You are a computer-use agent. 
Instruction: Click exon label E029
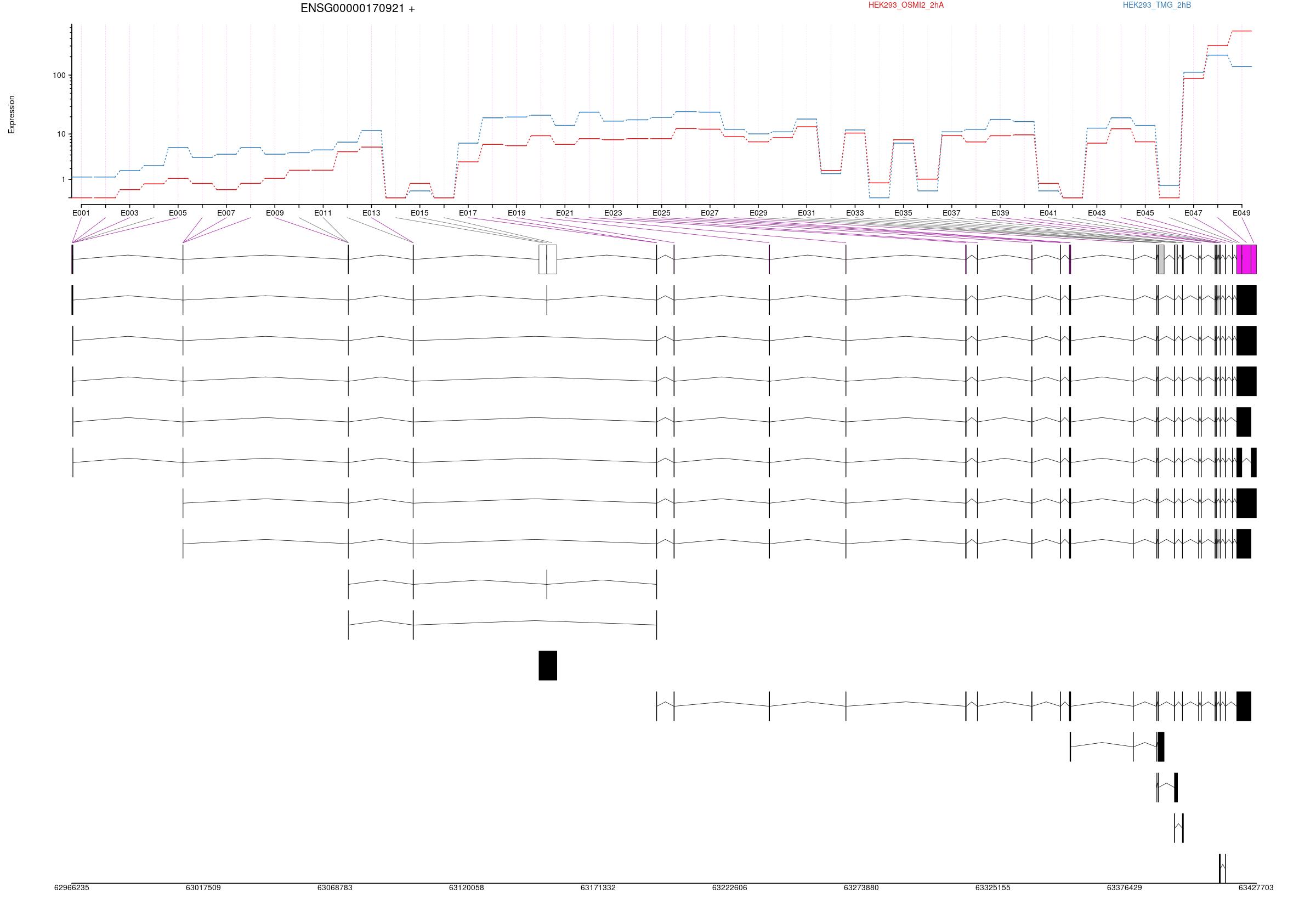pyautogui.click(x=758, y=213)
